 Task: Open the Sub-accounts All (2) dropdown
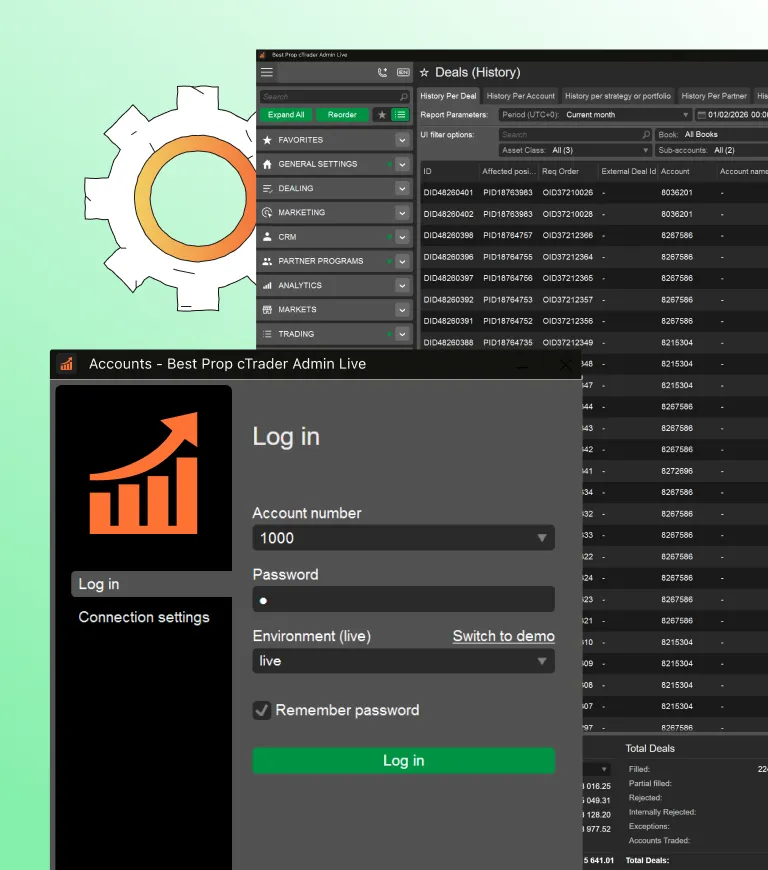point(711,150)
